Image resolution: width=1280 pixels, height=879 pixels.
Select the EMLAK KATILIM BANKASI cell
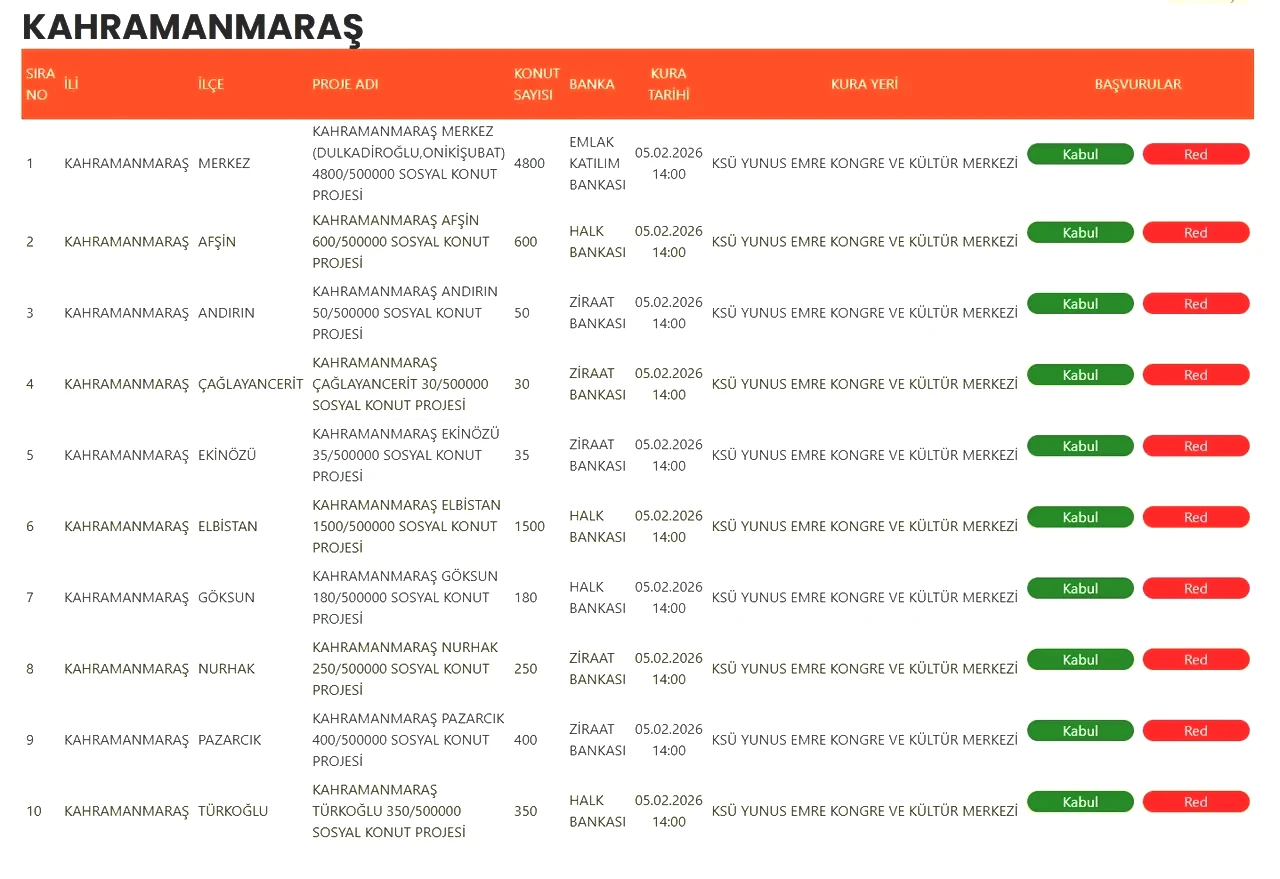coord(596,163)
